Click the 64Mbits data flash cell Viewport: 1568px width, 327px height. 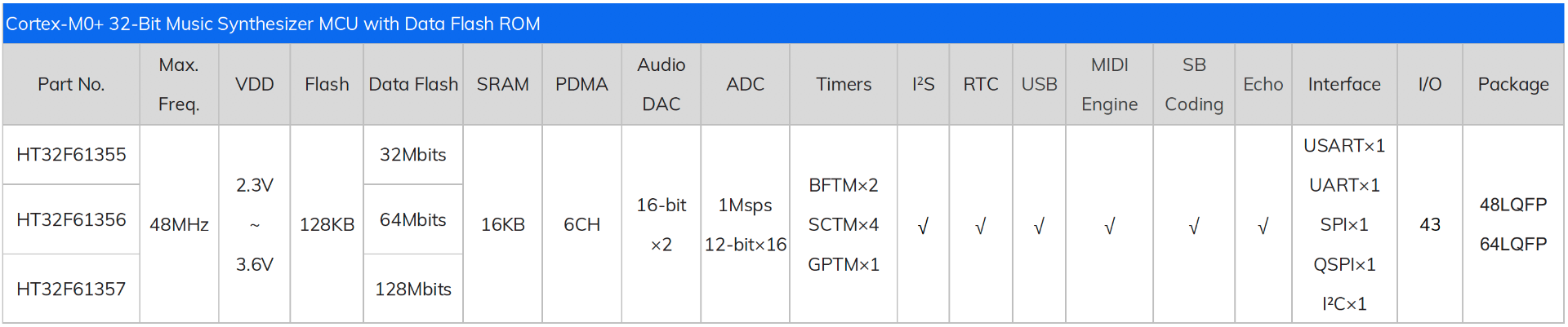click(413, 219)
